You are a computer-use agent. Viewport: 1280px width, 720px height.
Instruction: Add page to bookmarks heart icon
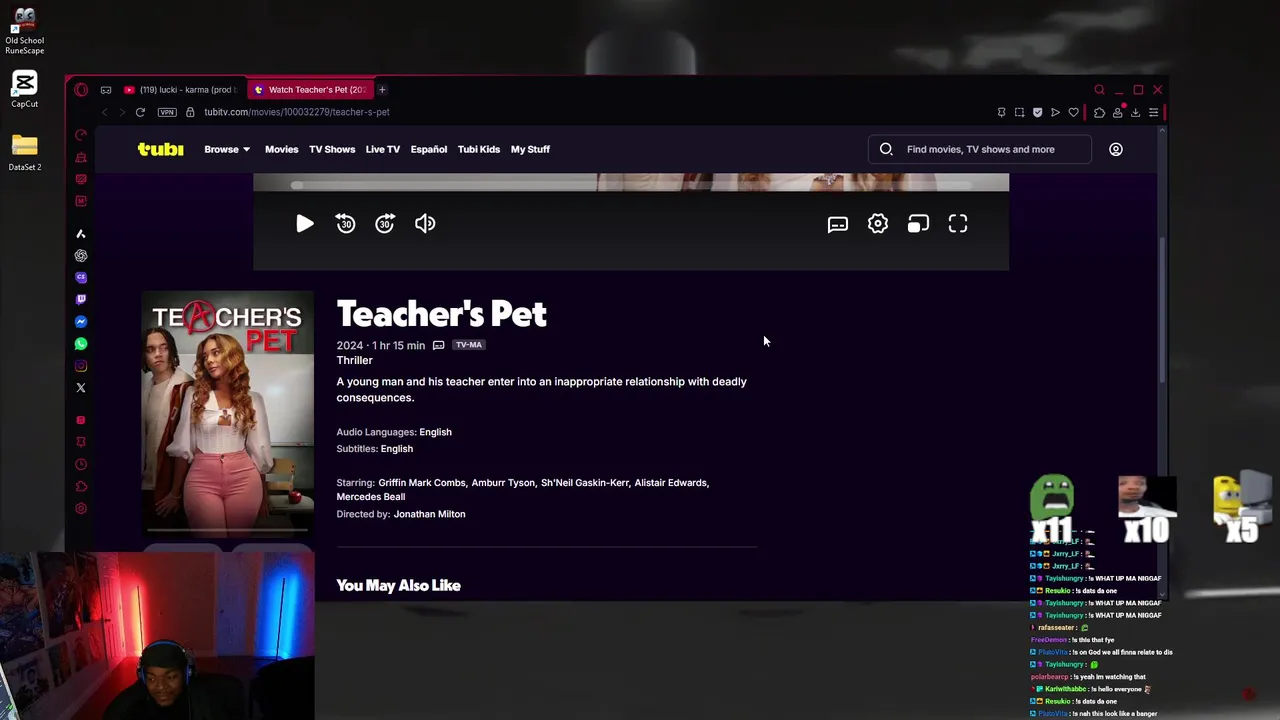coord(1073,112)
